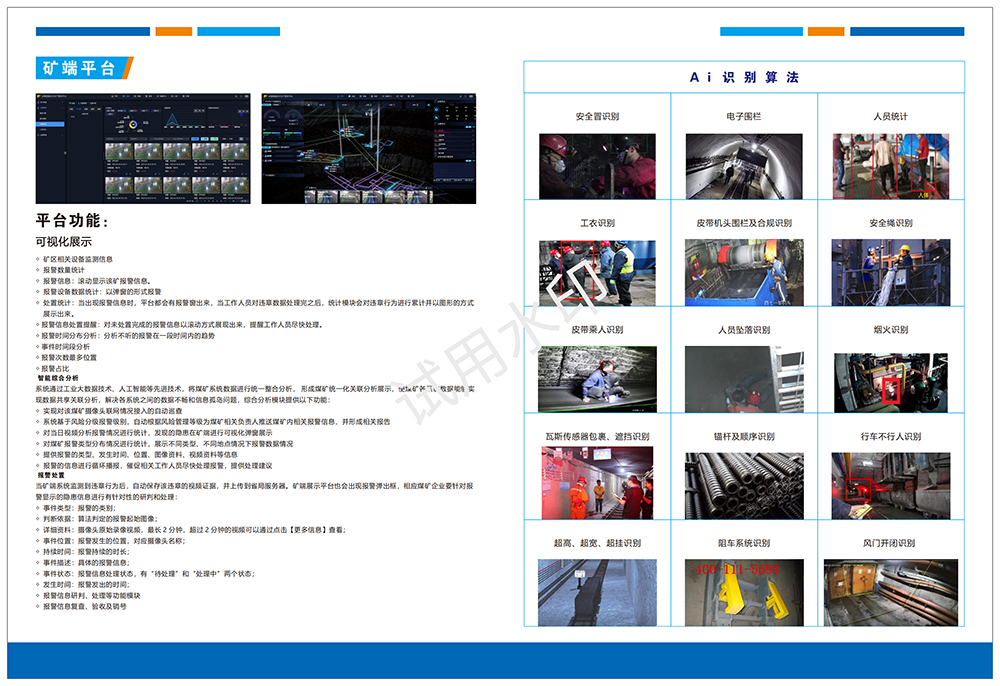Image resolution: width=1000 pixels, height=686 pixels.
Task: Select the 行车不行人识别 image
Action: 890,486
